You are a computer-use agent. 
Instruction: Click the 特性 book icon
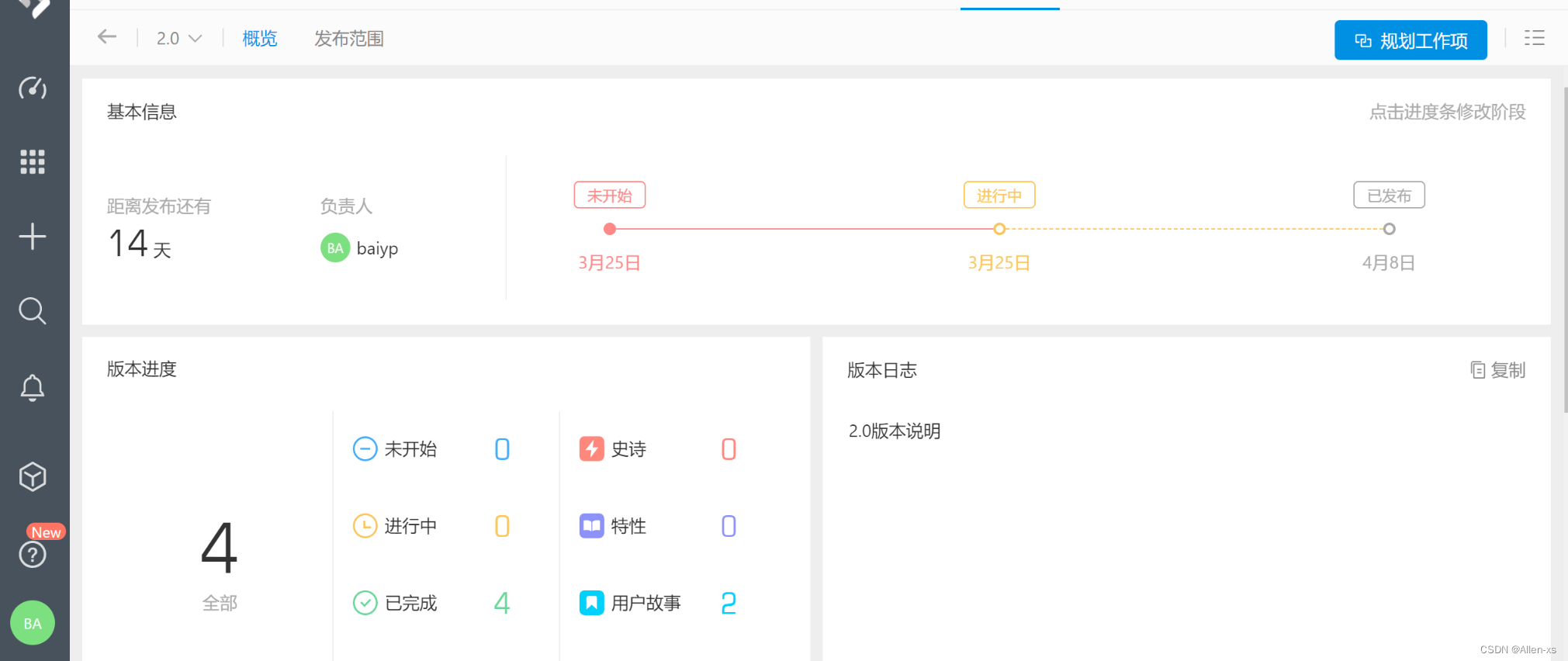[x=591, y=526]
